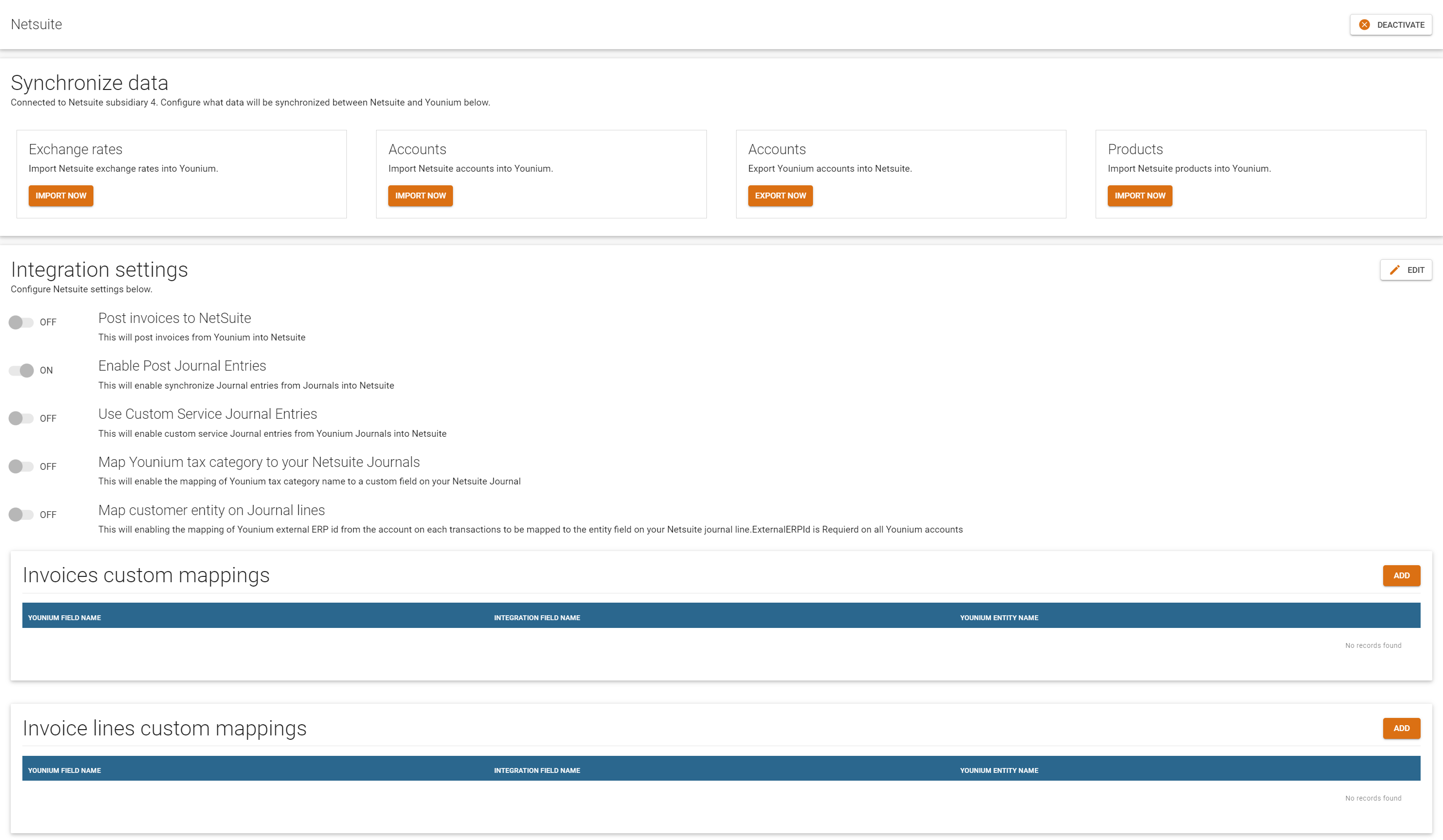Viewport: 1443px width, 840px height.
Task: Sort Invoice lines by Younium Field Name
Action: pyautogui.click(x=64, y=771)
